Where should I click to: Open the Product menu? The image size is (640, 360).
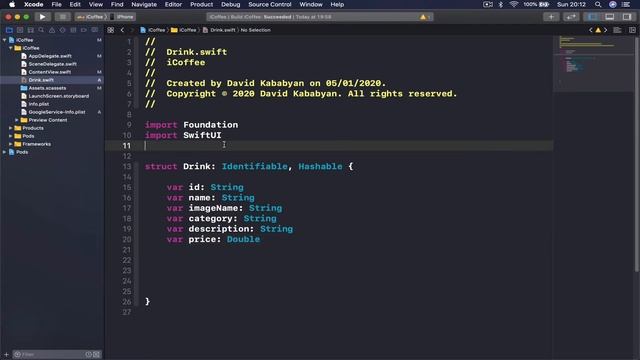click(x=201, y=4)
